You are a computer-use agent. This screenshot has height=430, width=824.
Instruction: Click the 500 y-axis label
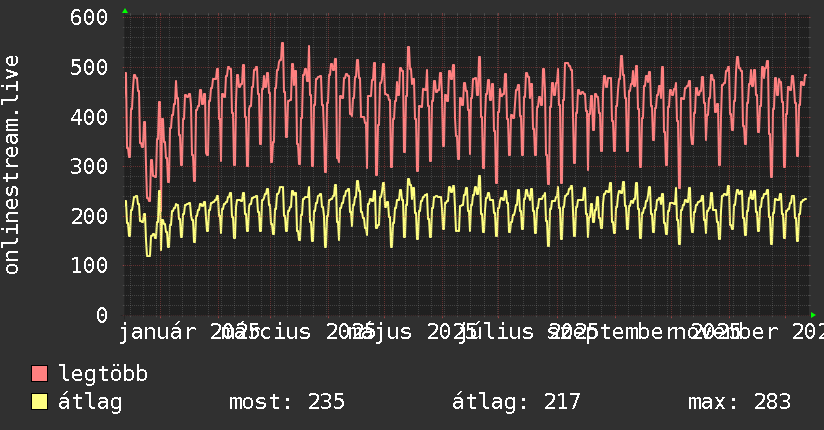pyautogui.click(x=89, y=67)
